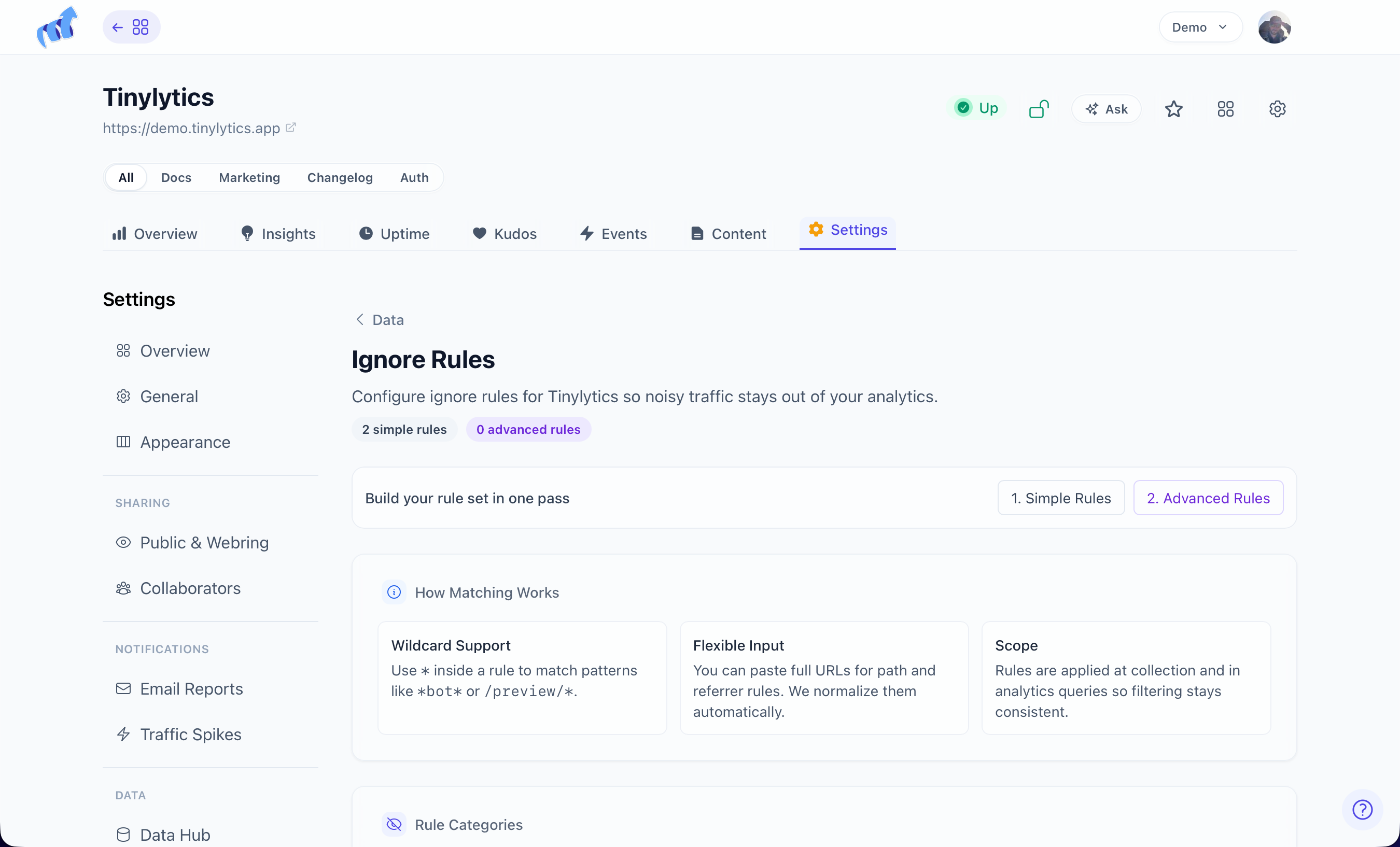Open the grid view icon near the star

coord(1226,109)
